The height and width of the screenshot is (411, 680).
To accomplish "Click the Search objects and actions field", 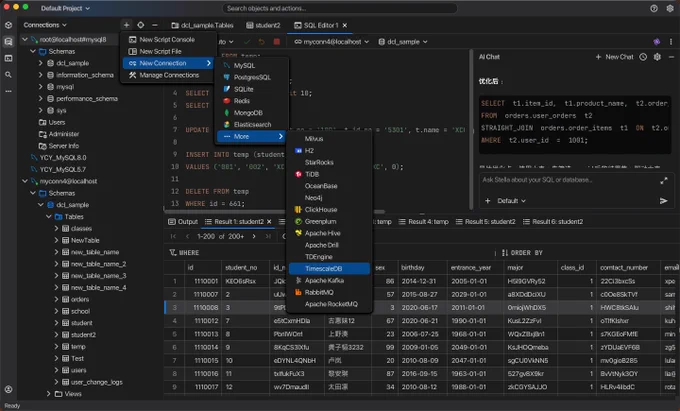I will tap(340, 8).
